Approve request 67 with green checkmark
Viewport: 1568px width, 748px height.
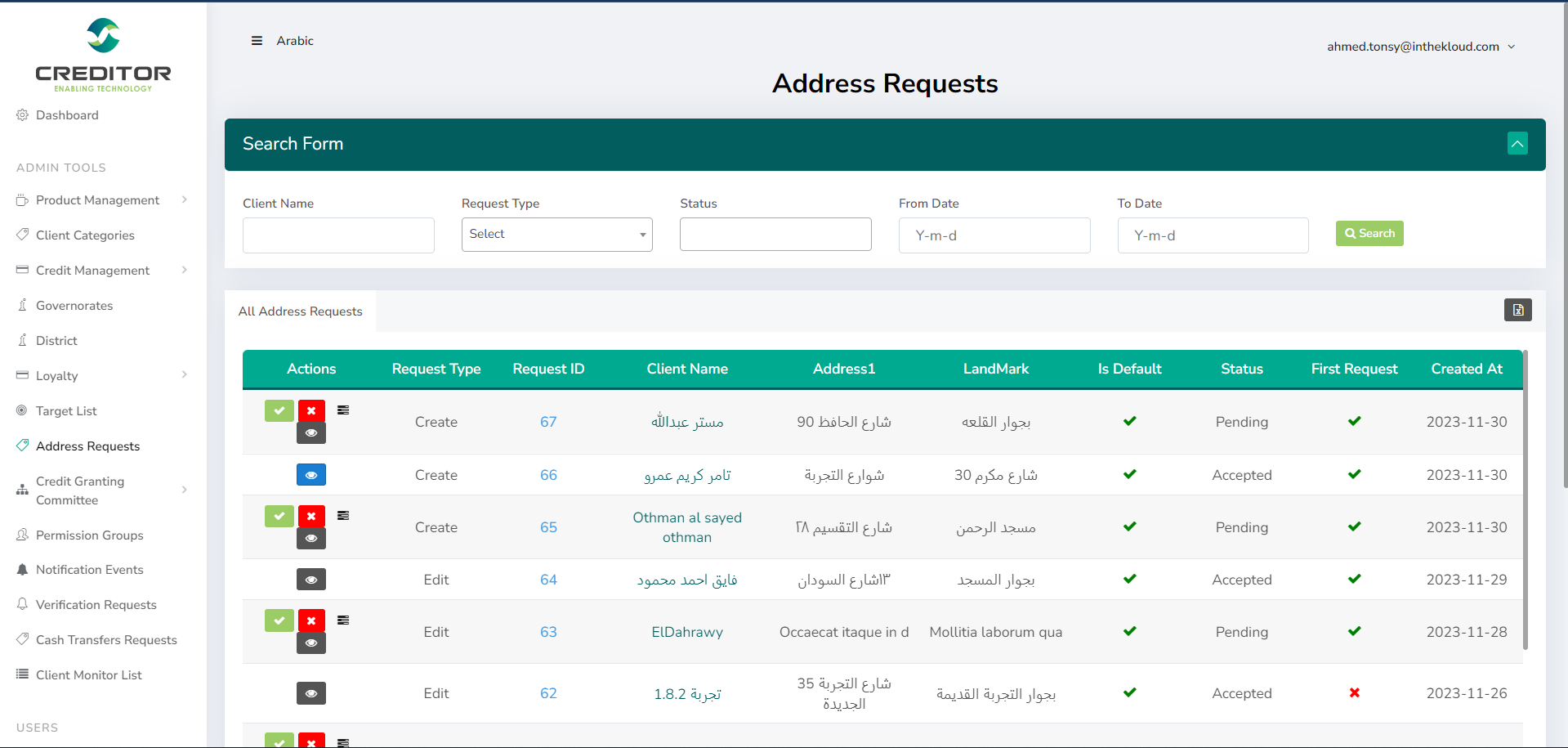click(279, 410)
